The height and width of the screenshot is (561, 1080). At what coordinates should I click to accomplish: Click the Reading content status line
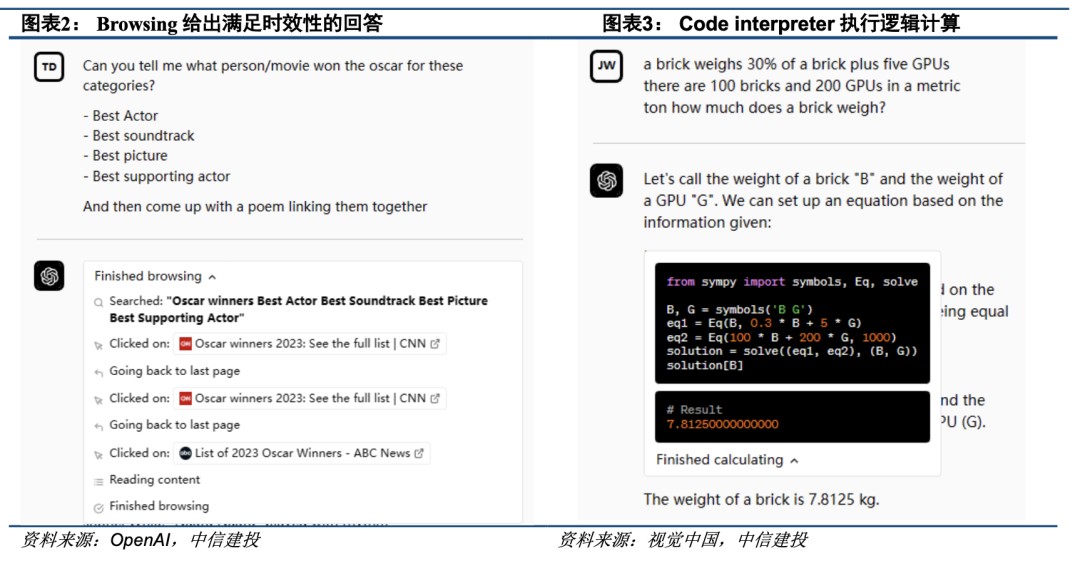click(154, 479)
